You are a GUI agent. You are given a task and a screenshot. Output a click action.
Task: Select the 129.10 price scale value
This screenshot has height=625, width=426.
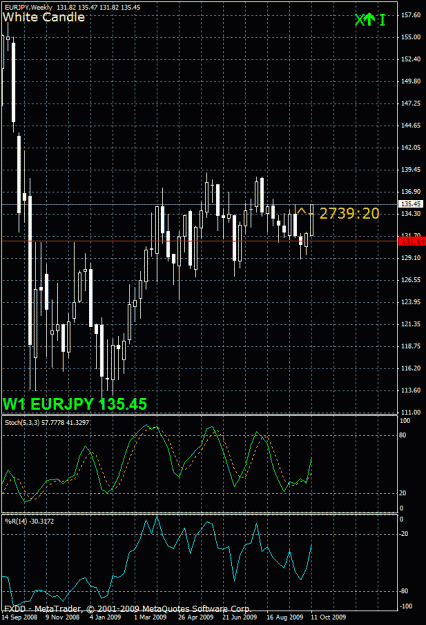coord(411,258)
